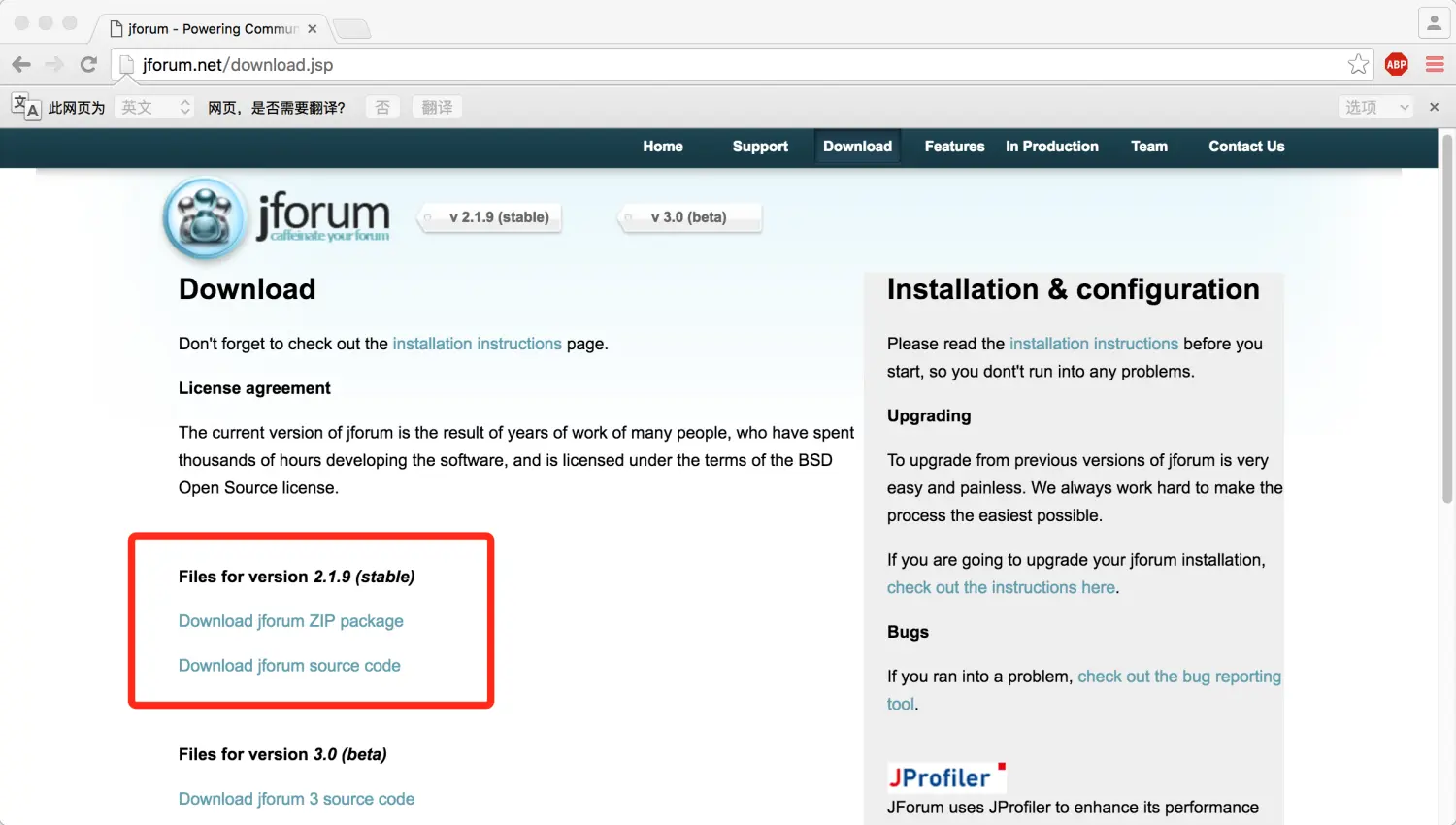Open the Chrome hamburger menu

1435,65
